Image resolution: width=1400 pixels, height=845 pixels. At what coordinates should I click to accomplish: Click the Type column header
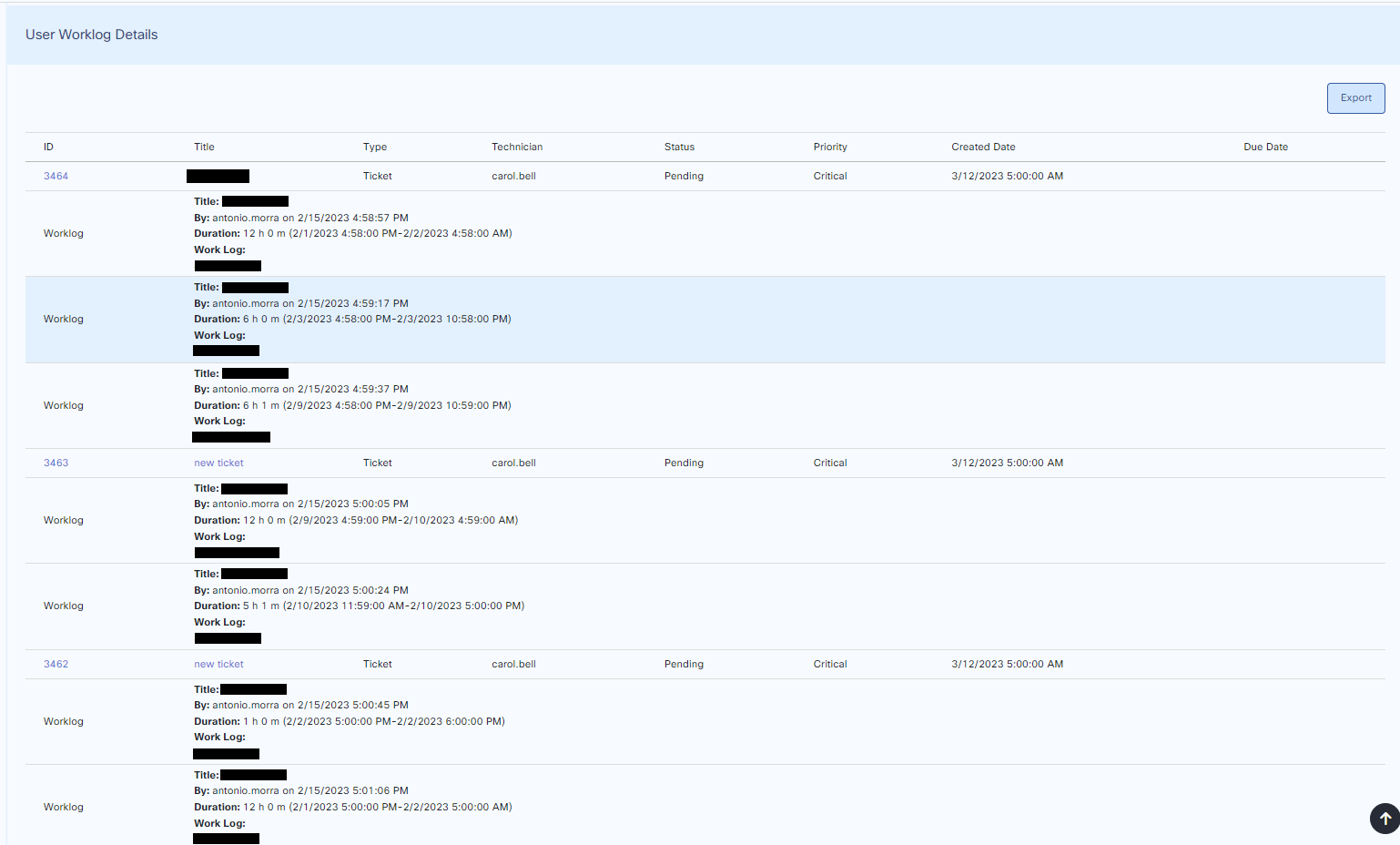click(x=374, y=148)
